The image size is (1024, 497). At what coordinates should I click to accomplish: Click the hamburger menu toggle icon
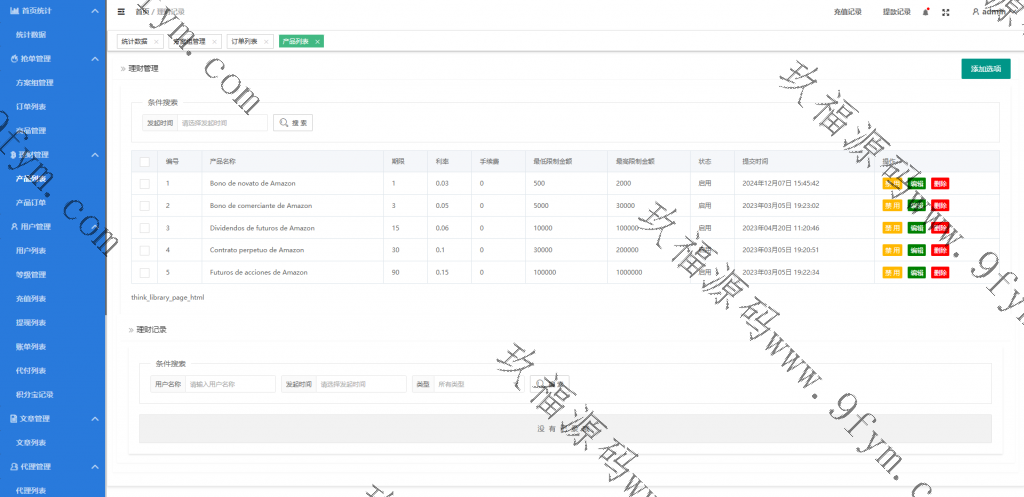(x=121, y=12)
